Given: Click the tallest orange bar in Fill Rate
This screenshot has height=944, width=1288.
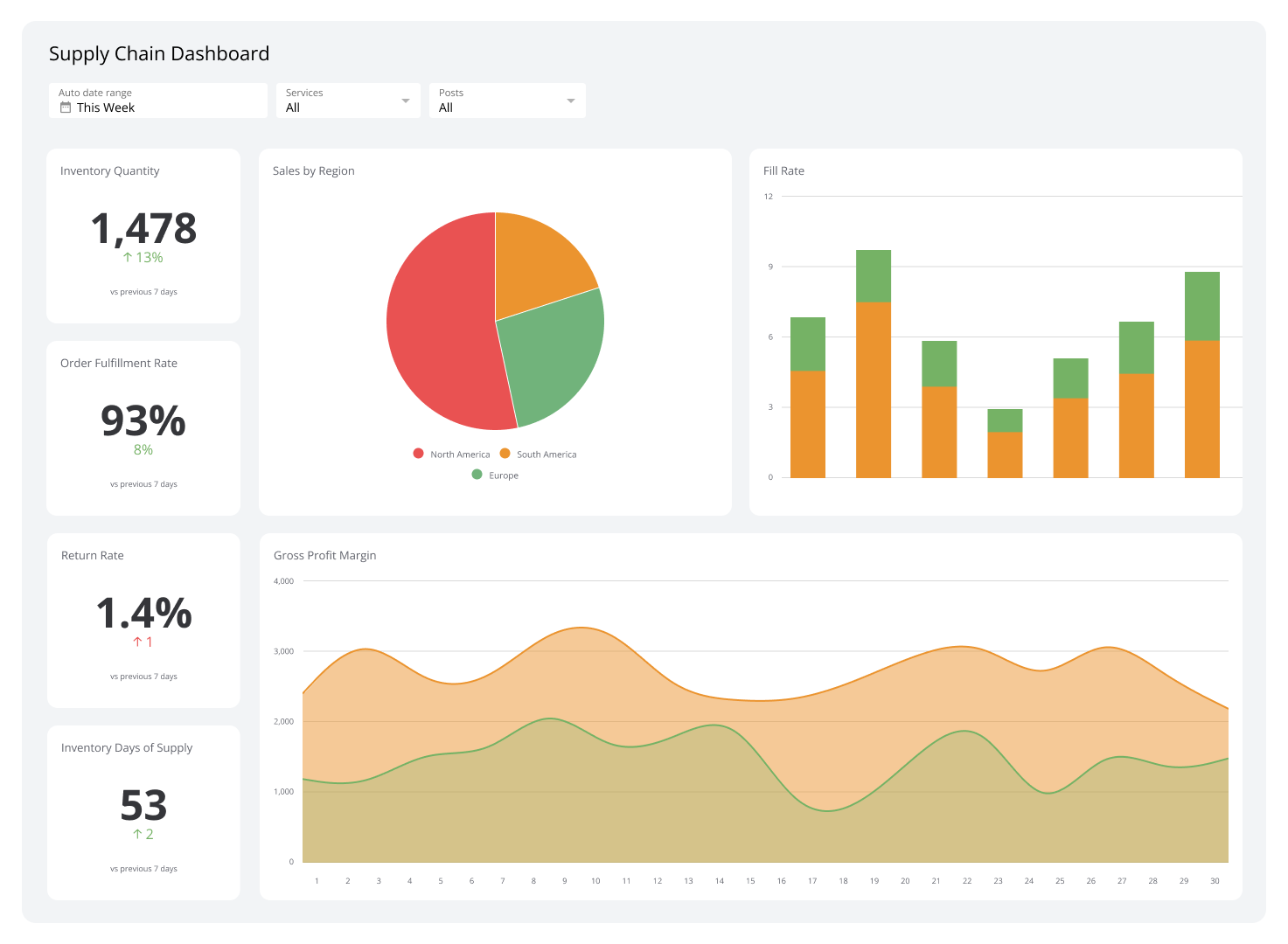Looking at the screenshot, I should [874, 389].
